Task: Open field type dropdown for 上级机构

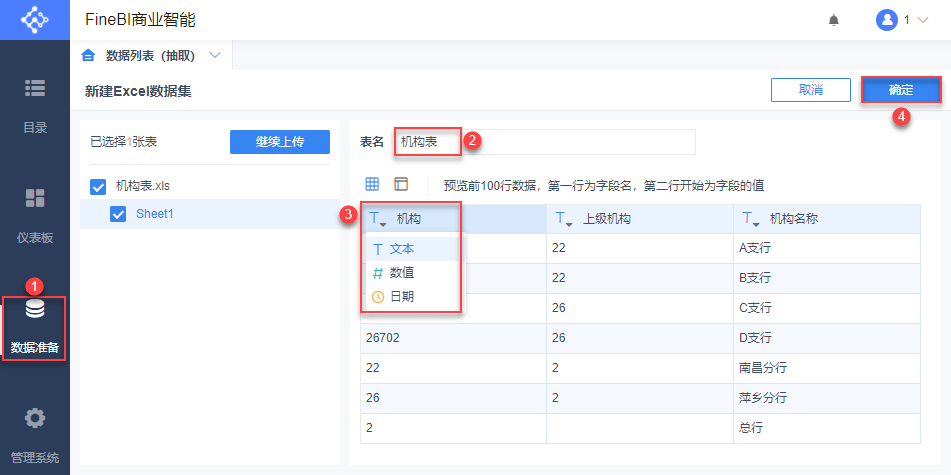Action: click(x=562, y=219)
